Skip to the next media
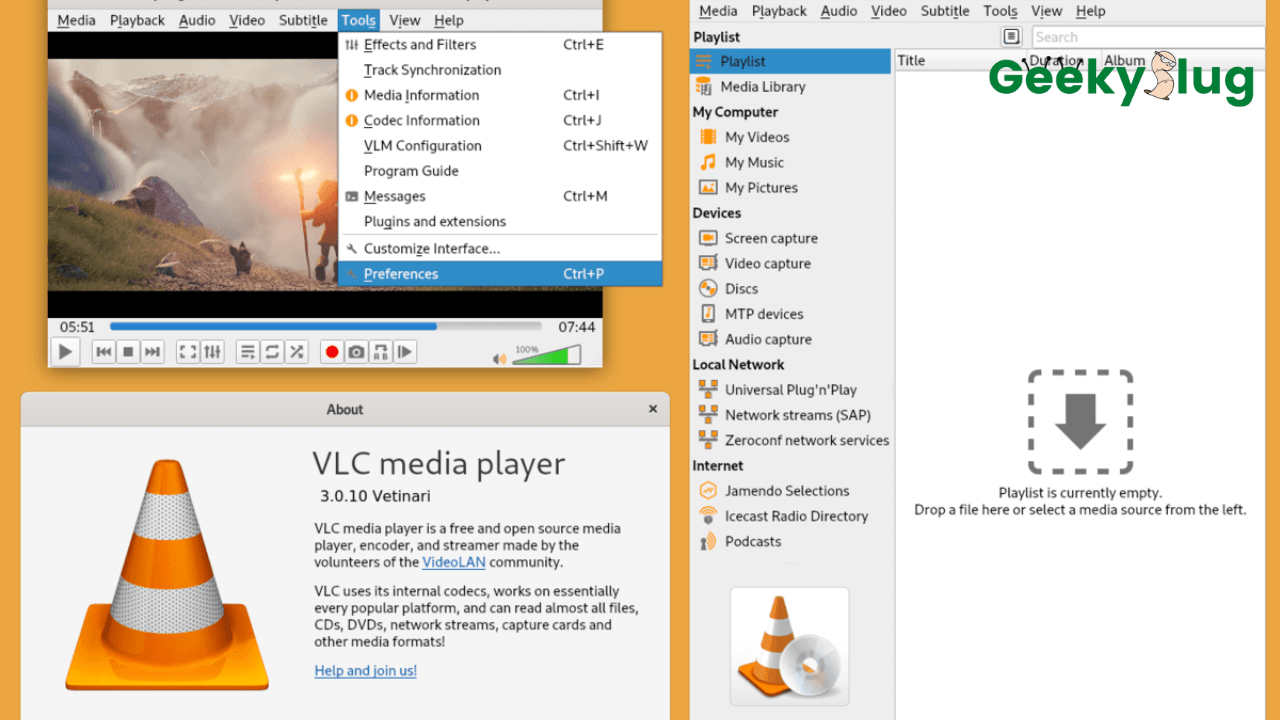Screen dimensions: 1280x720 click(x=152, y=351)
